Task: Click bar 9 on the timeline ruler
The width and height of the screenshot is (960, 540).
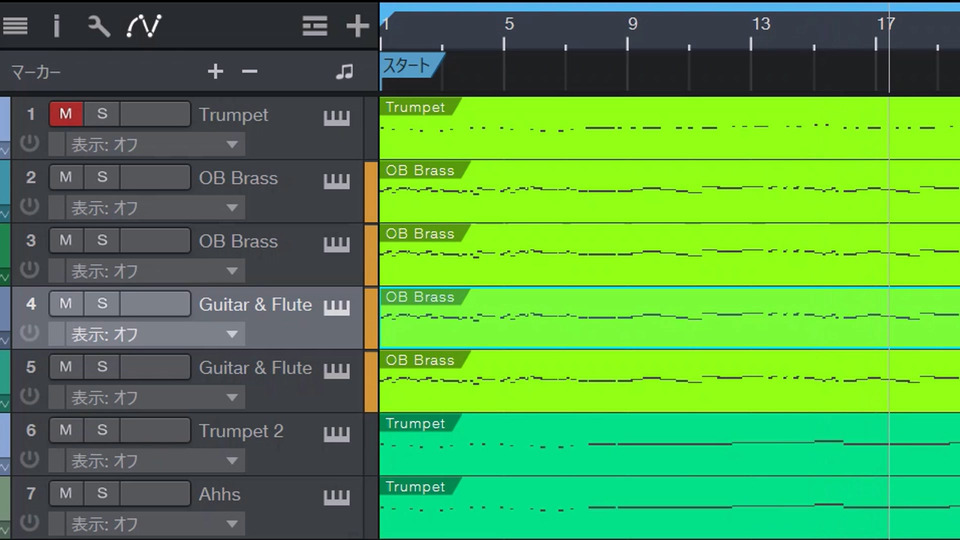Action: click(632, 24)
